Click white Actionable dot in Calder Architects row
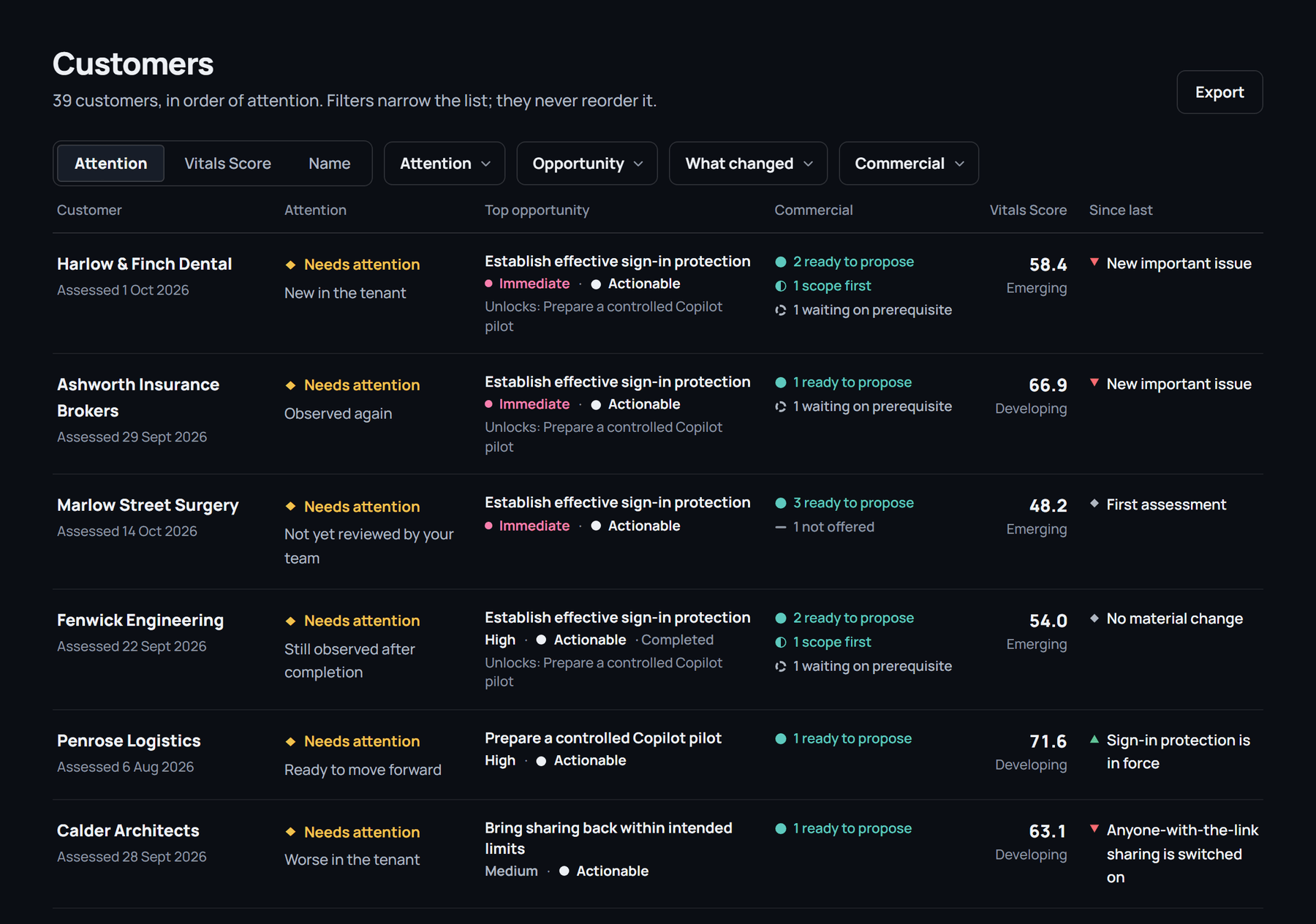The image size is (1316, 924). (564, 871)
